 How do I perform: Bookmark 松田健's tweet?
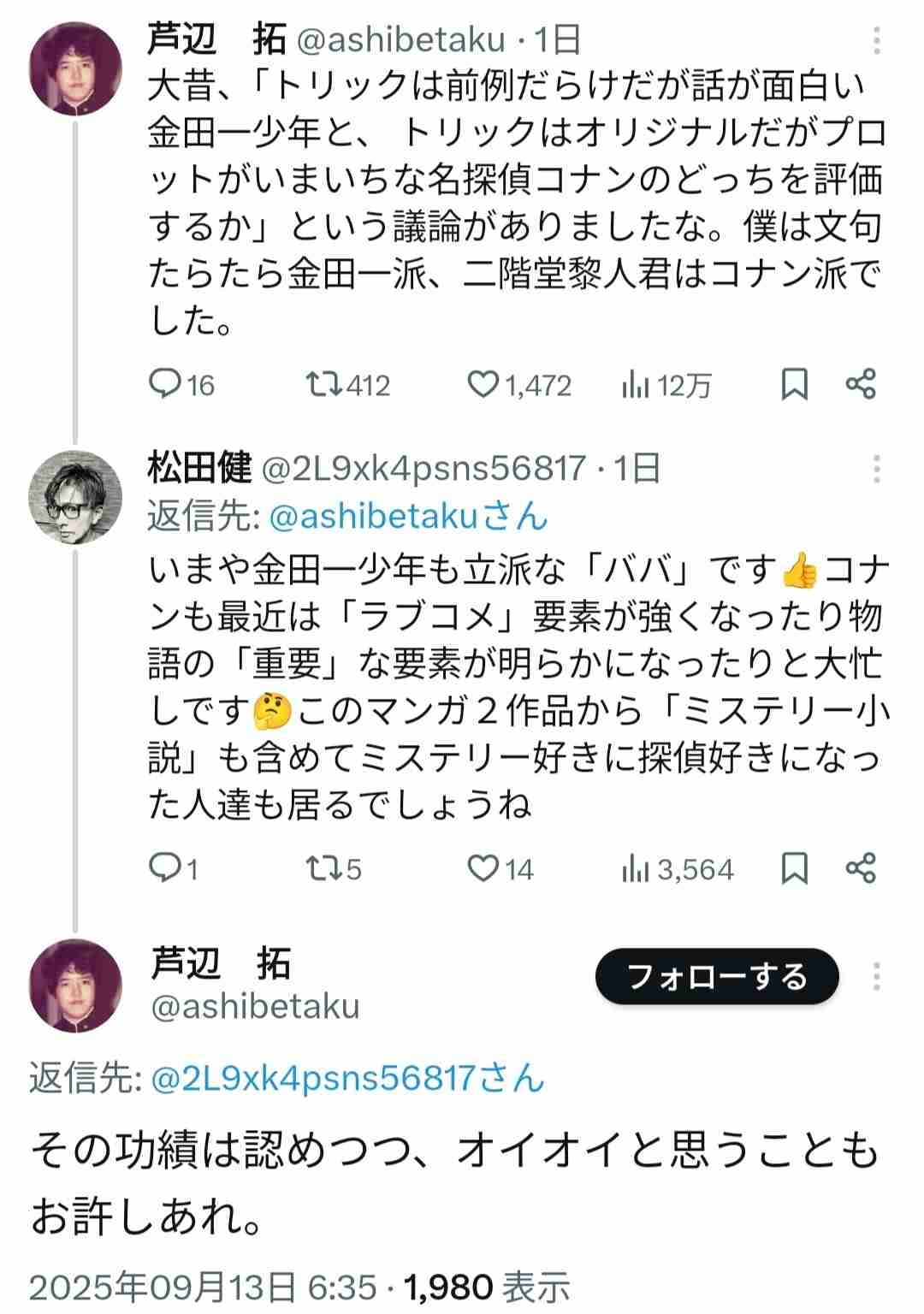pyautogui.click(x=795, y=868)
